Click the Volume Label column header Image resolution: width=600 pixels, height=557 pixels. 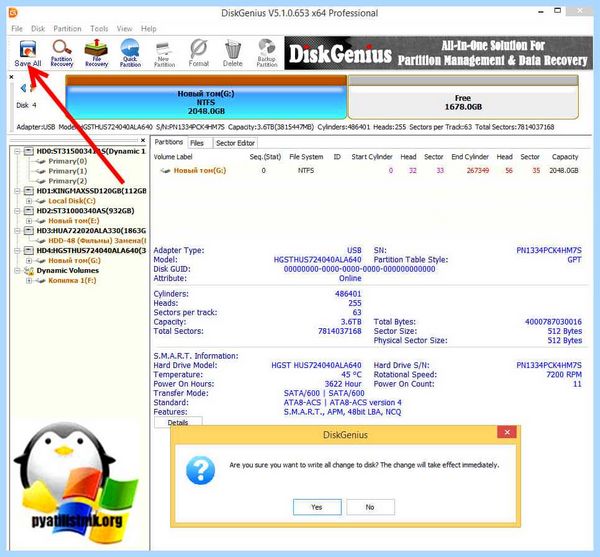point(173,157)
